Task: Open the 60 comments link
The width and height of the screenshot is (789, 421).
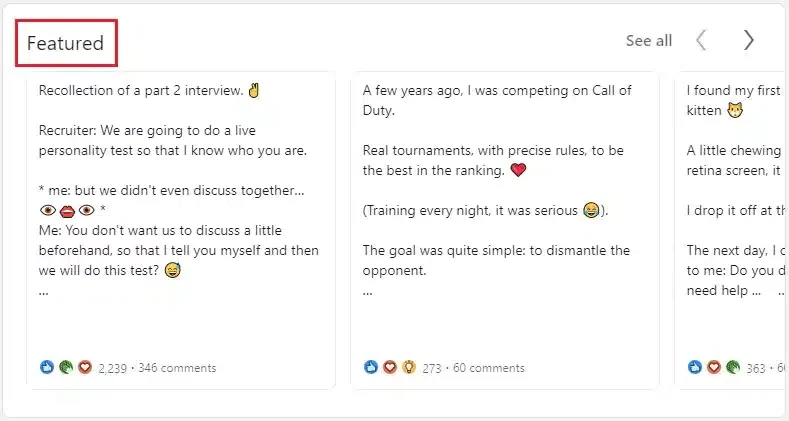Action: click(x=489, y=368)
